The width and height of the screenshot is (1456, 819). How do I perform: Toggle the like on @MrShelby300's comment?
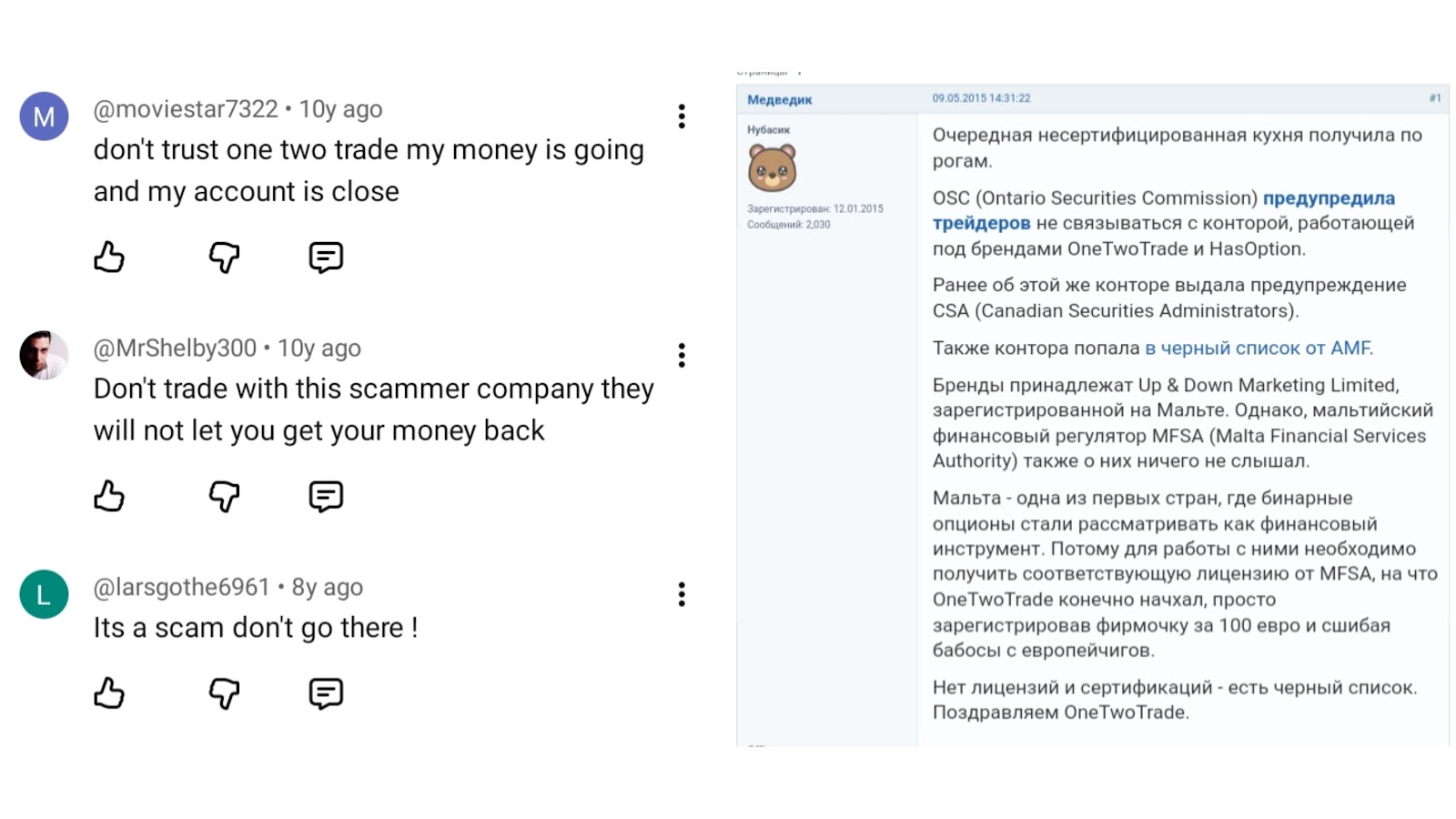(x=109, y=497)
